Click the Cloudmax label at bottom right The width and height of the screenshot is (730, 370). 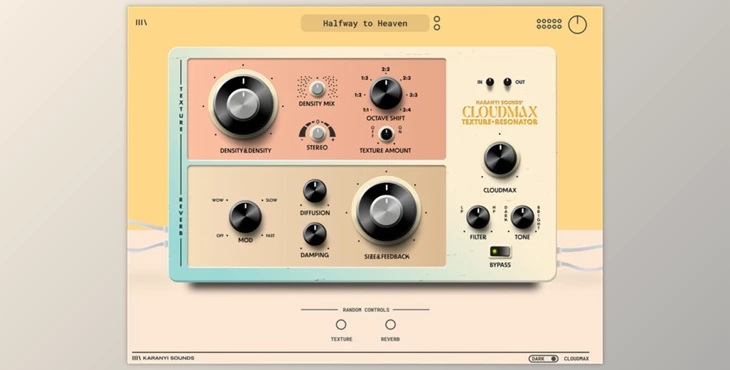(x=576, y=359)
